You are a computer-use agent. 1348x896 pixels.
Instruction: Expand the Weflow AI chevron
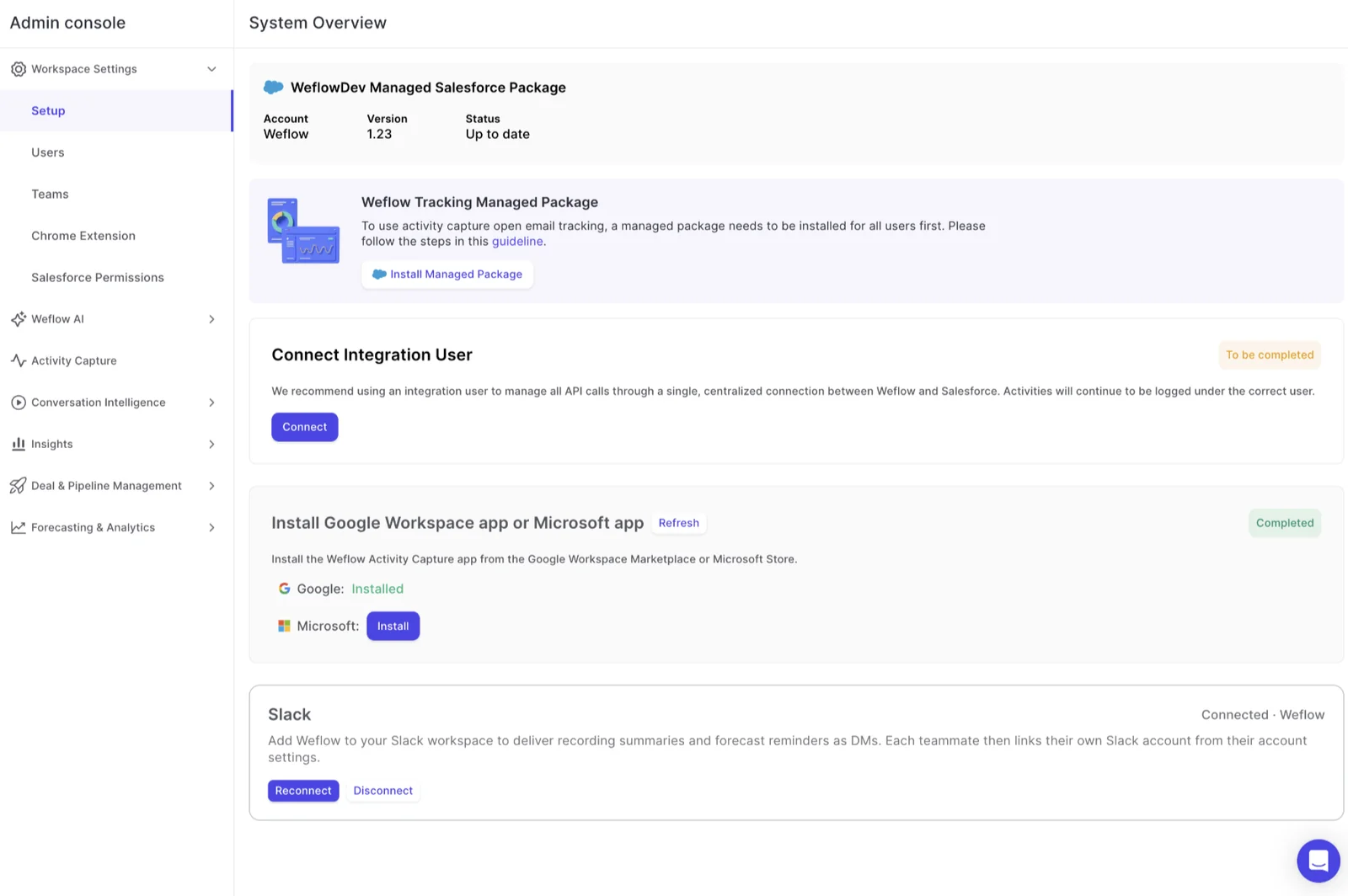tap(211, 319)
